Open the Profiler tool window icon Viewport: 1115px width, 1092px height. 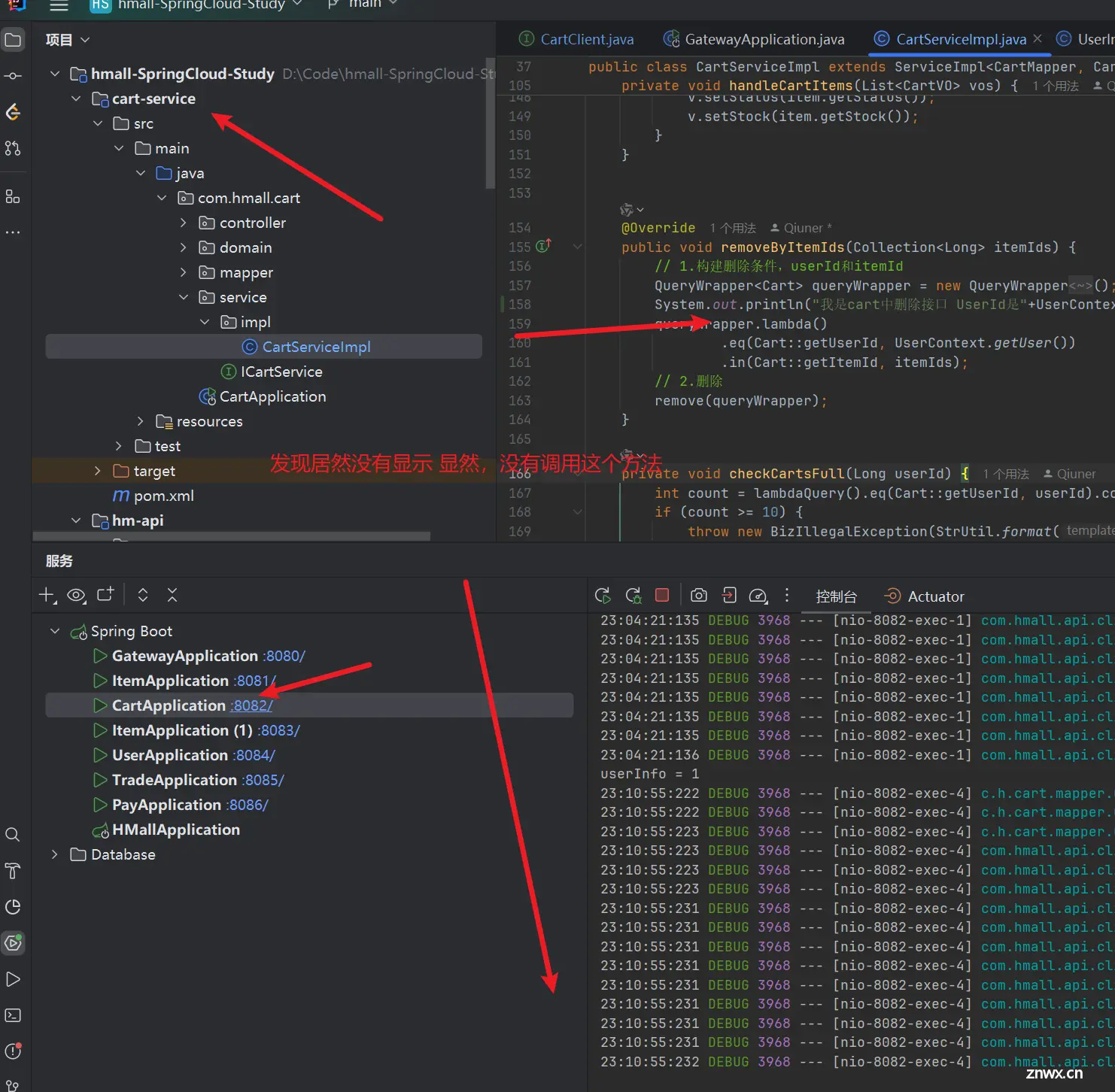(13, 907)
